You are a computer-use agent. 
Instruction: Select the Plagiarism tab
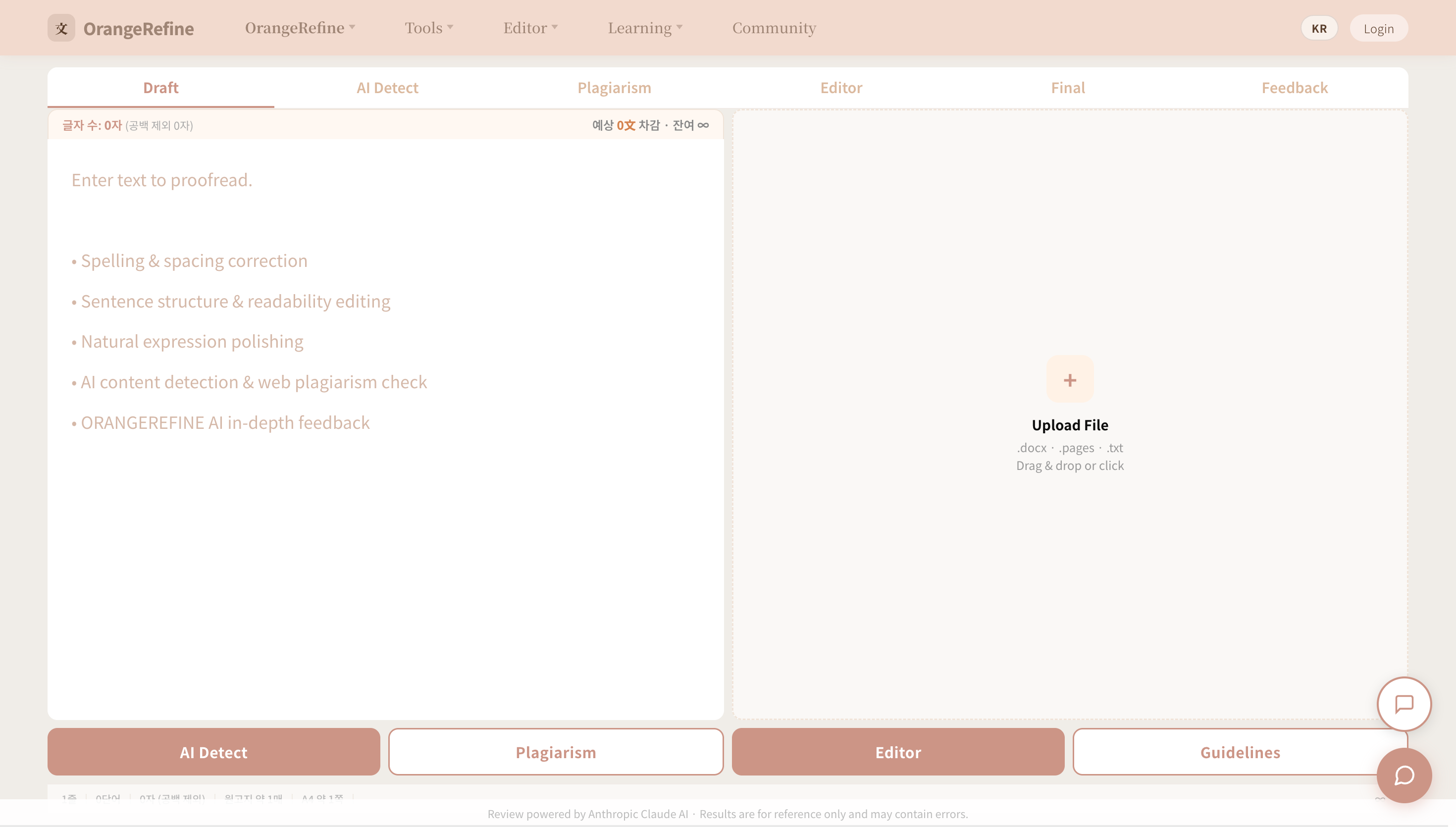coord(614,88)
